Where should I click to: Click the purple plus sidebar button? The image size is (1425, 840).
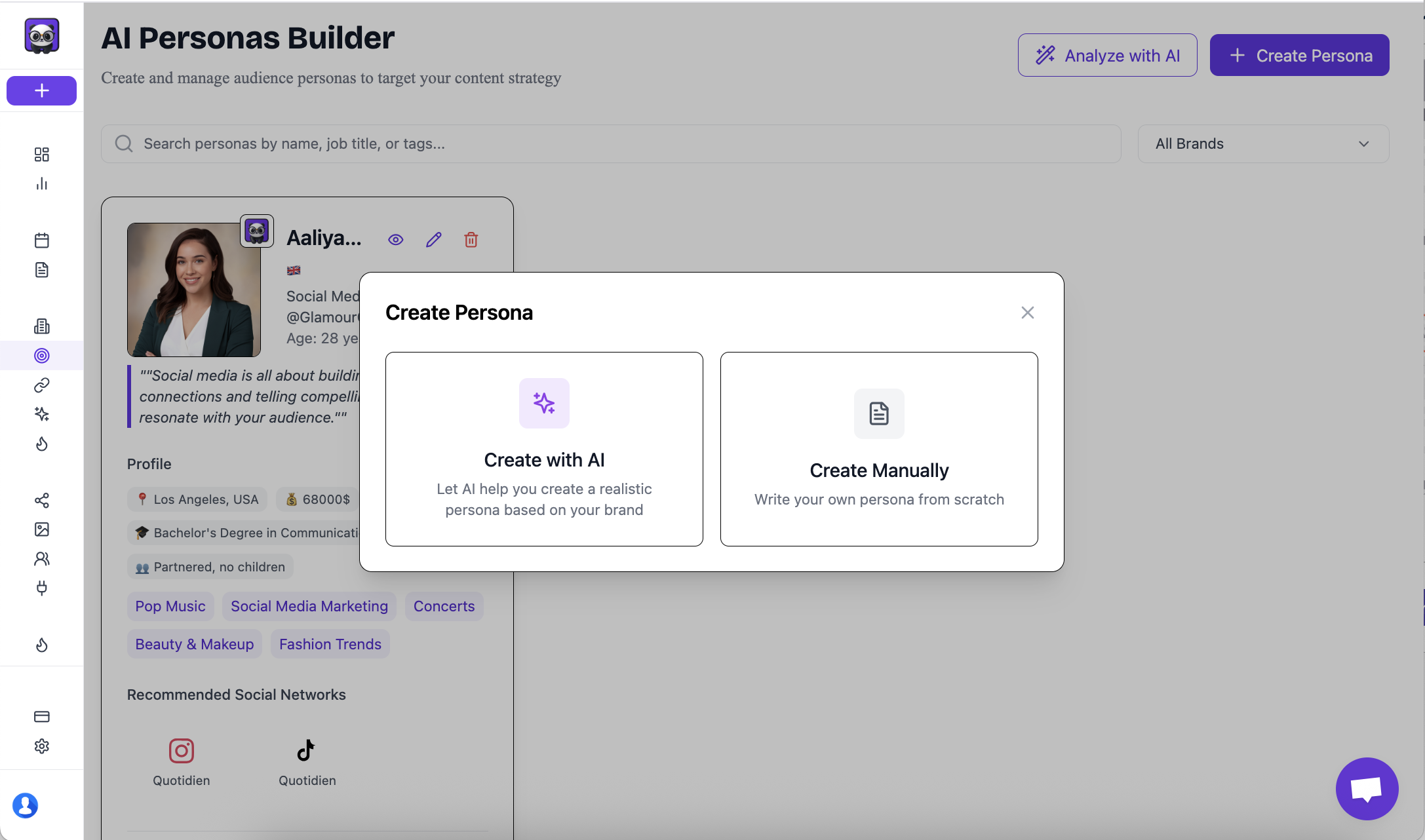click(x=41, y=90)
